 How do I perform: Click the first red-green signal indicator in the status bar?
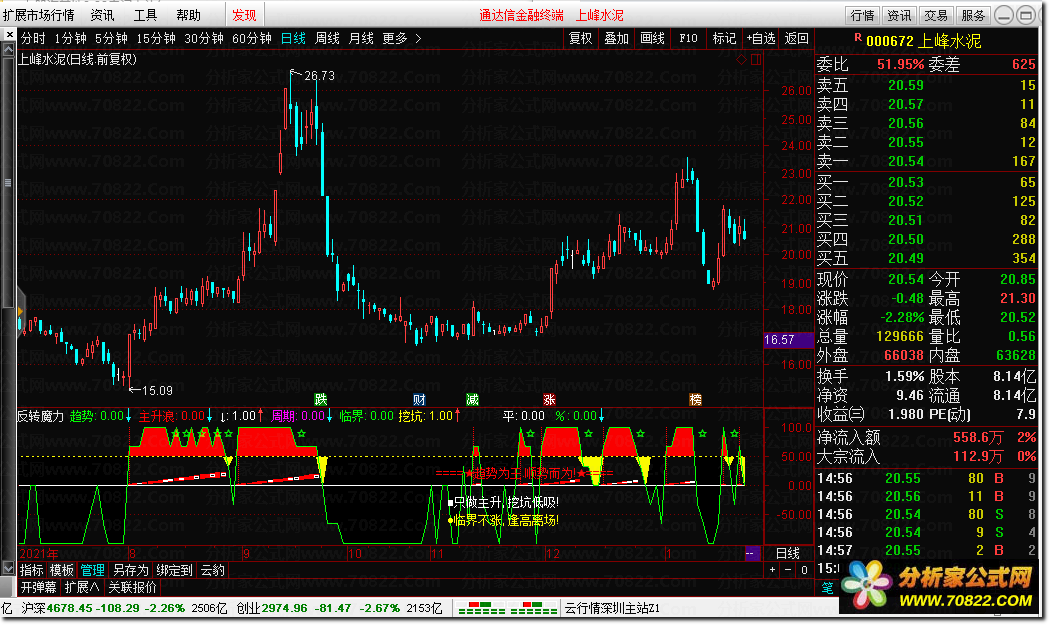click(481, 608)
